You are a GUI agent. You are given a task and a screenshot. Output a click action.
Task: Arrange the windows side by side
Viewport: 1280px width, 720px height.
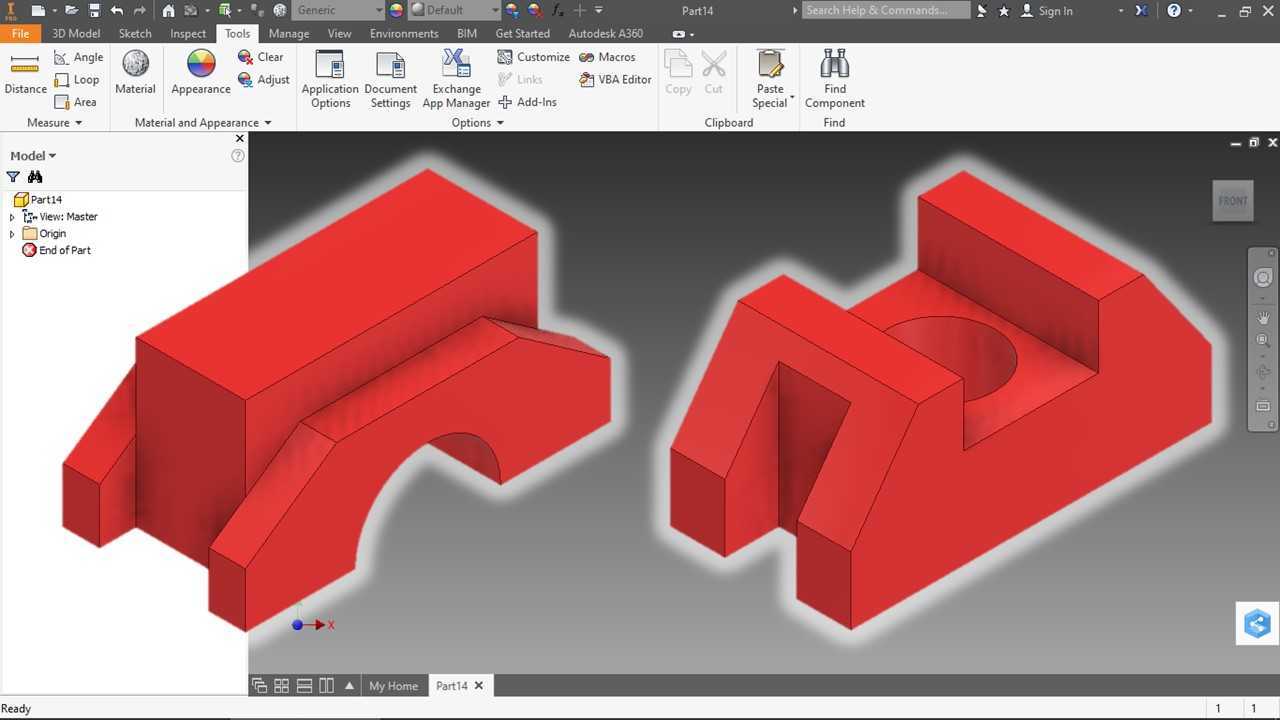pos(326,685)
